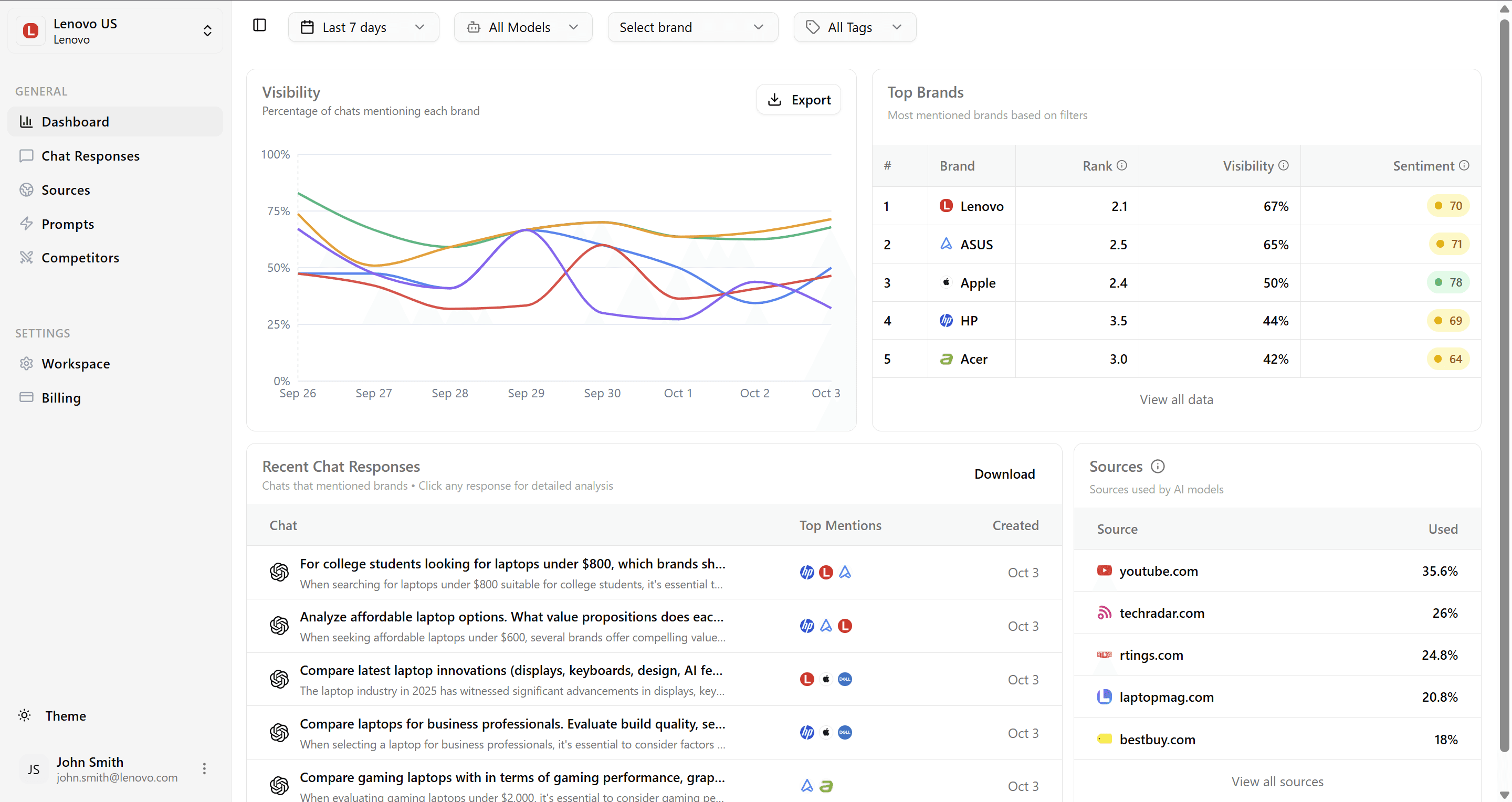
Task: Open the first recent chat response row
Action: point(512,573)
